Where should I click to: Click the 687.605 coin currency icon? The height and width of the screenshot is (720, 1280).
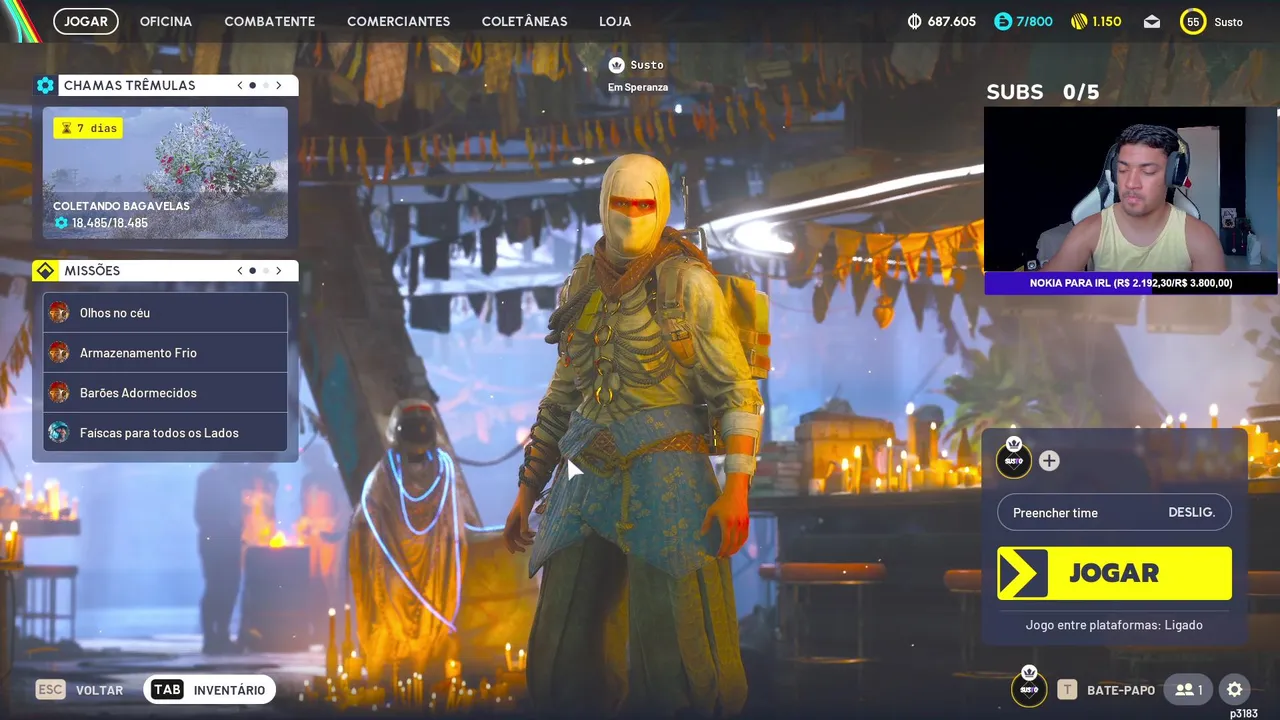tap(914, 21)
